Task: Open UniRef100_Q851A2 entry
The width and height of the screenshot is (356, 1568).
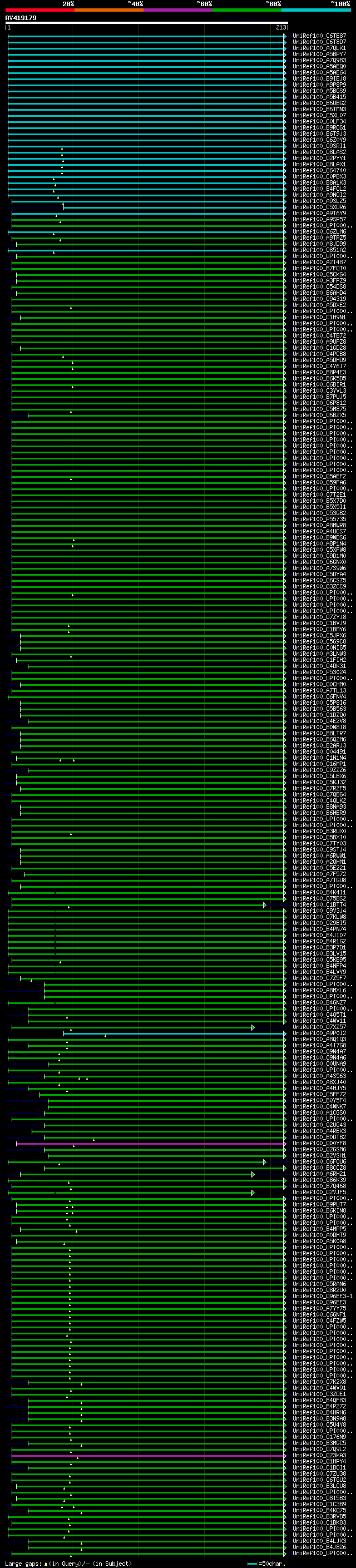Action: (x=319, y=250)
